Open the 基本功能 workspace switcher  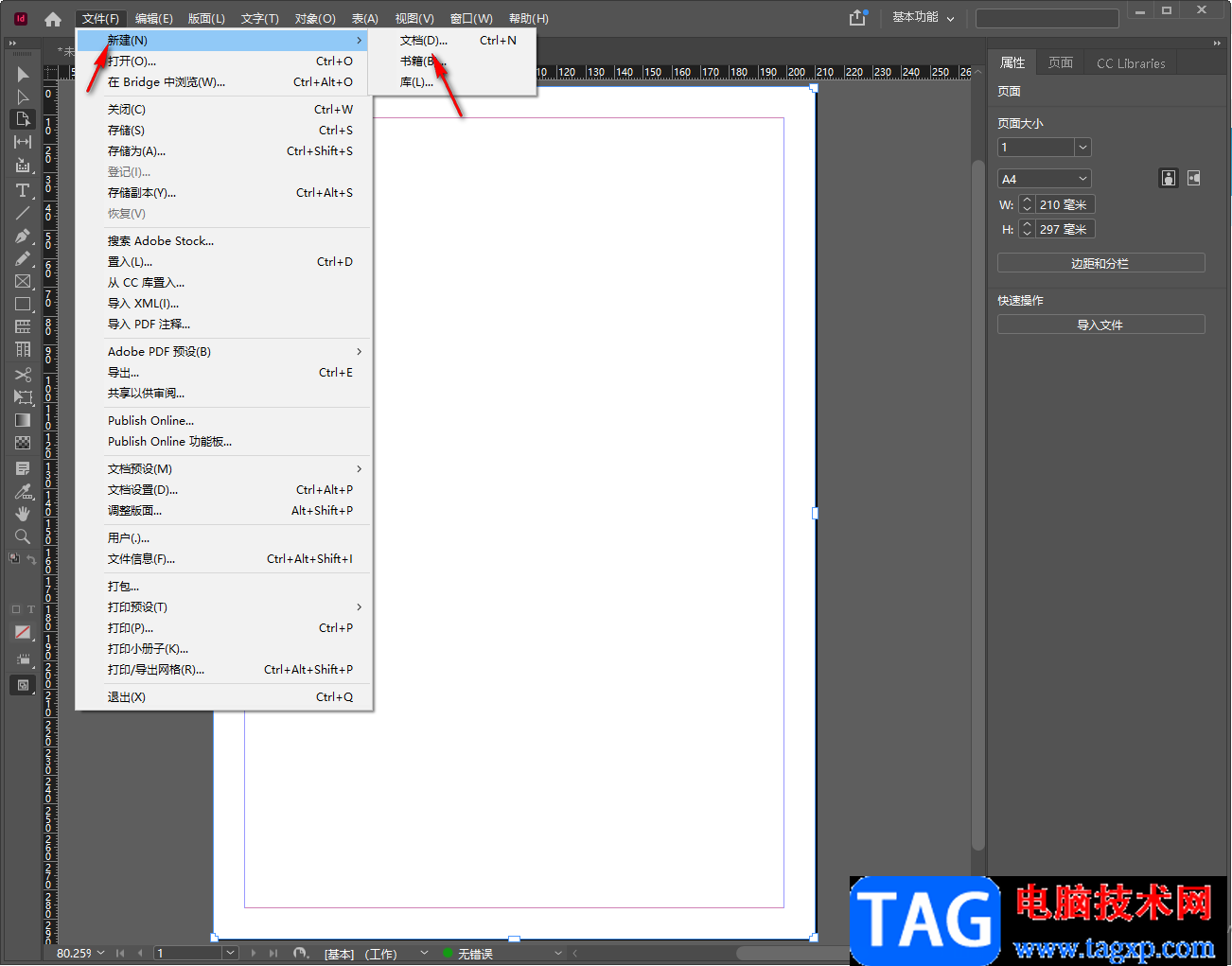[x=924, y=17]
